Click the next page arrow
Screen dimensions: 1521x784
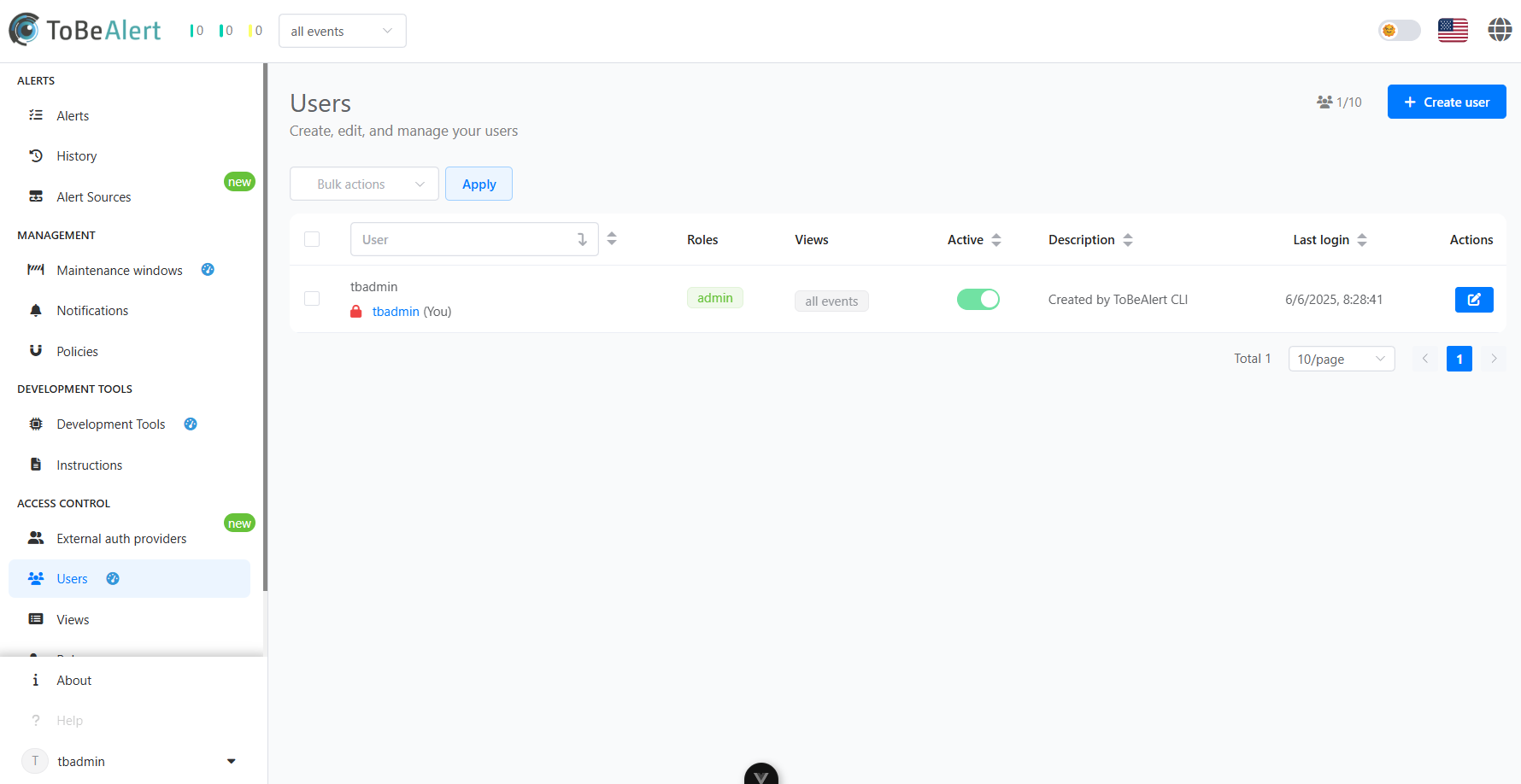pyautogui.click(x=1494, y=359)
